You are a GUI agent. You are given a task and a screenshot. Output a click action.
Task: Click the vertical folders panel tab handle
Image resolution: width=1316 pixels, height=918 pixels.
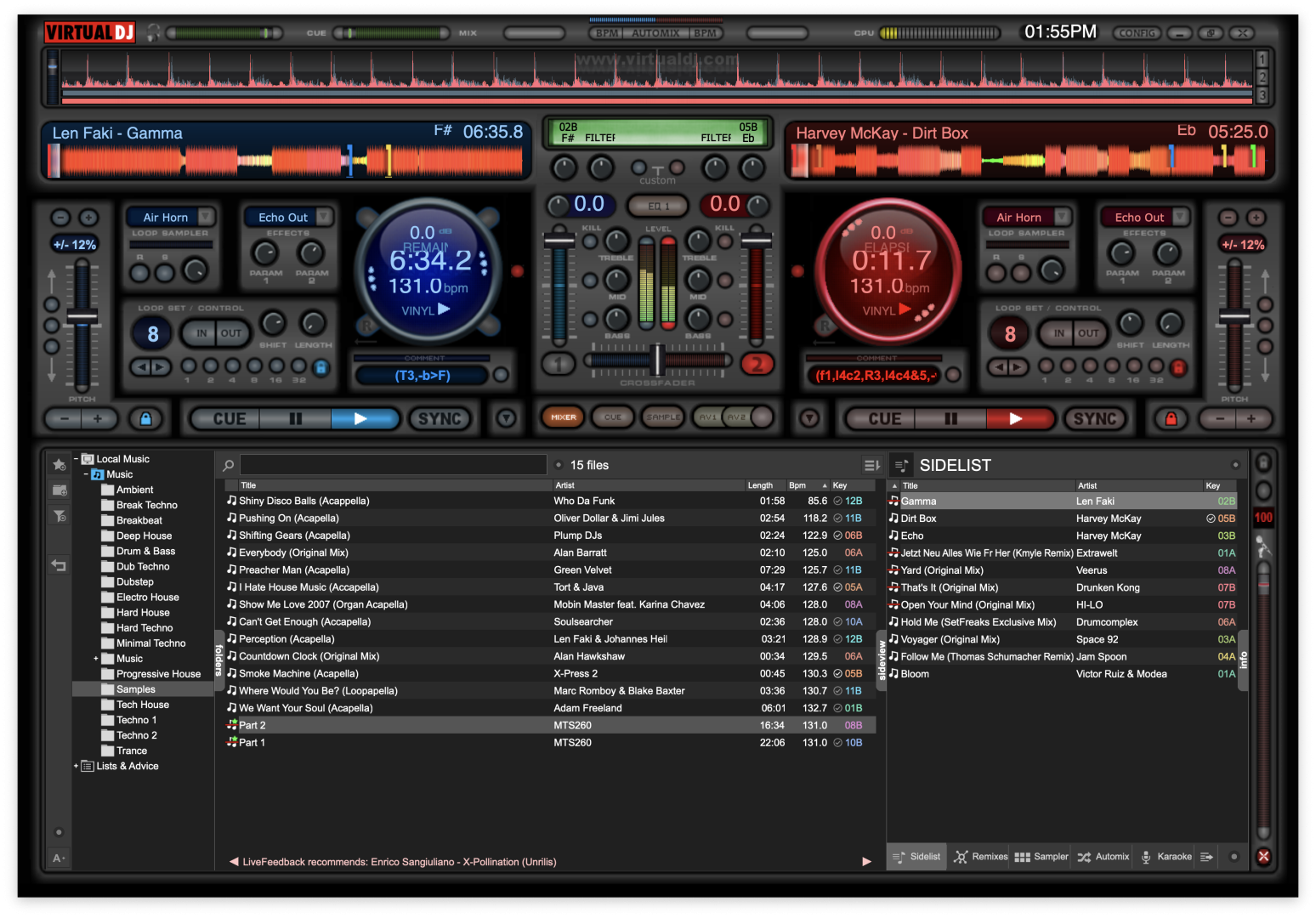click(x=218, y=660)
